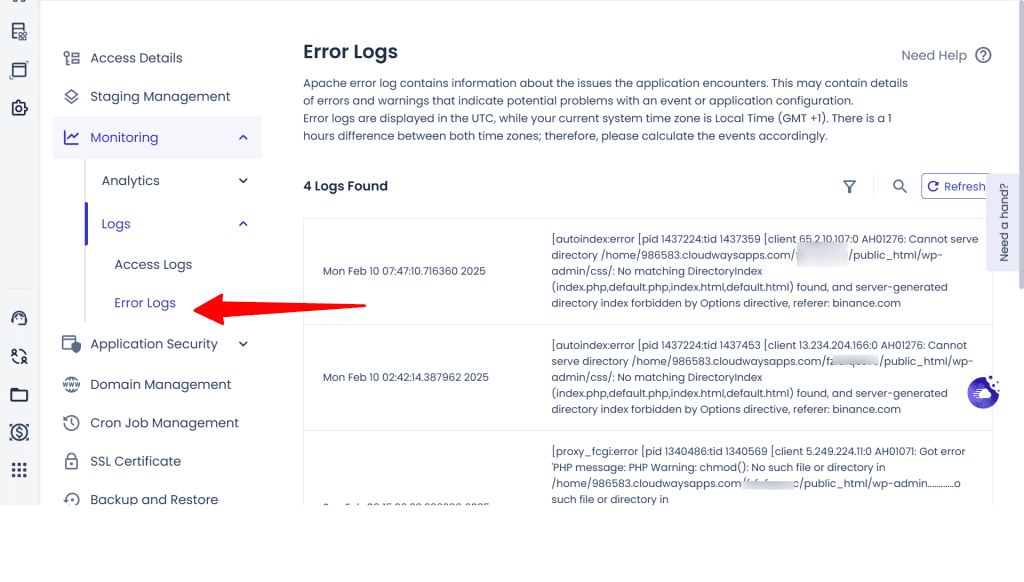Viewport: 1024px width, 582px height.
Task: Open the folder icon in left rail
Action: pos(19,395)
